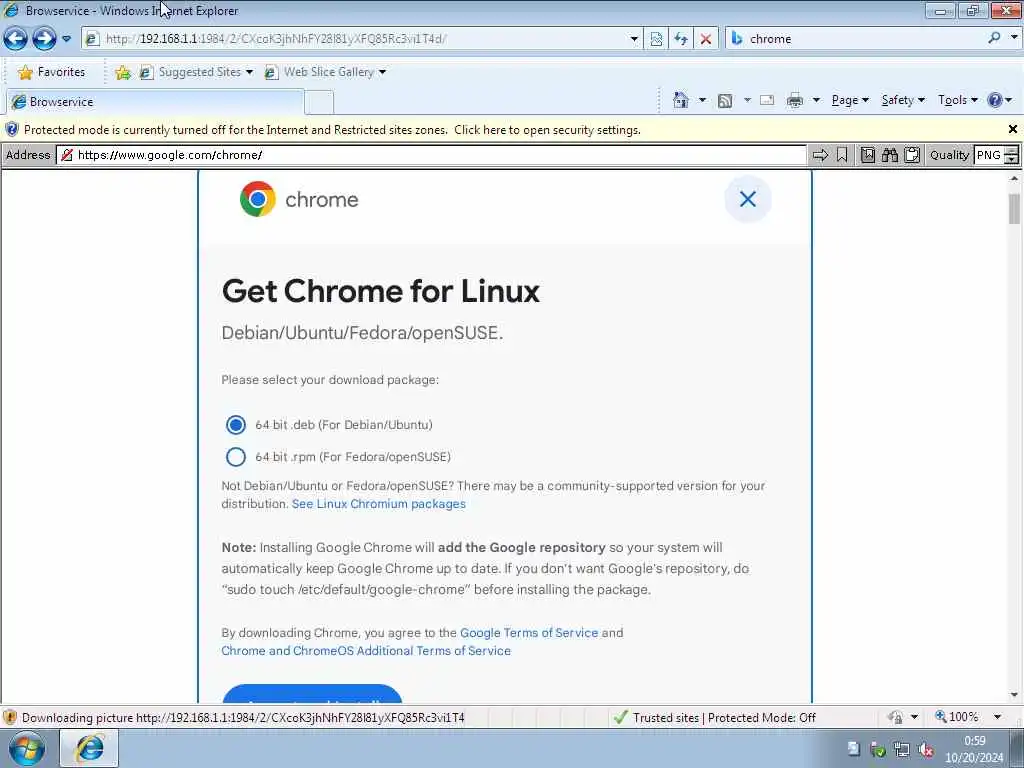Click the Browservice bookmark icon
Viewport: 1024px width, 768px height.
[842, 155]
